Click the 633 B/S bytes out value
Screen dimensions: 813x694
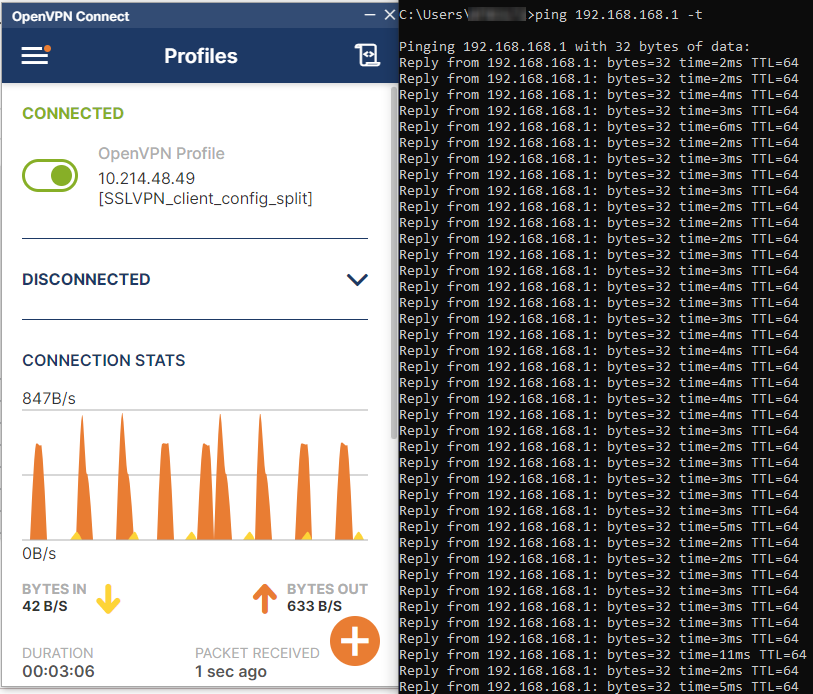click(x=314, y=606)
